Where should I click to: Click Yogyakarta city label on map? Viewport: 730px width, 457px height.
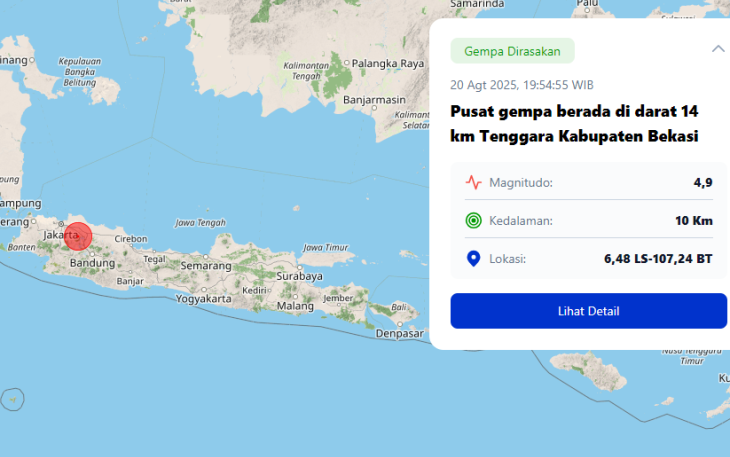point(203,298)
